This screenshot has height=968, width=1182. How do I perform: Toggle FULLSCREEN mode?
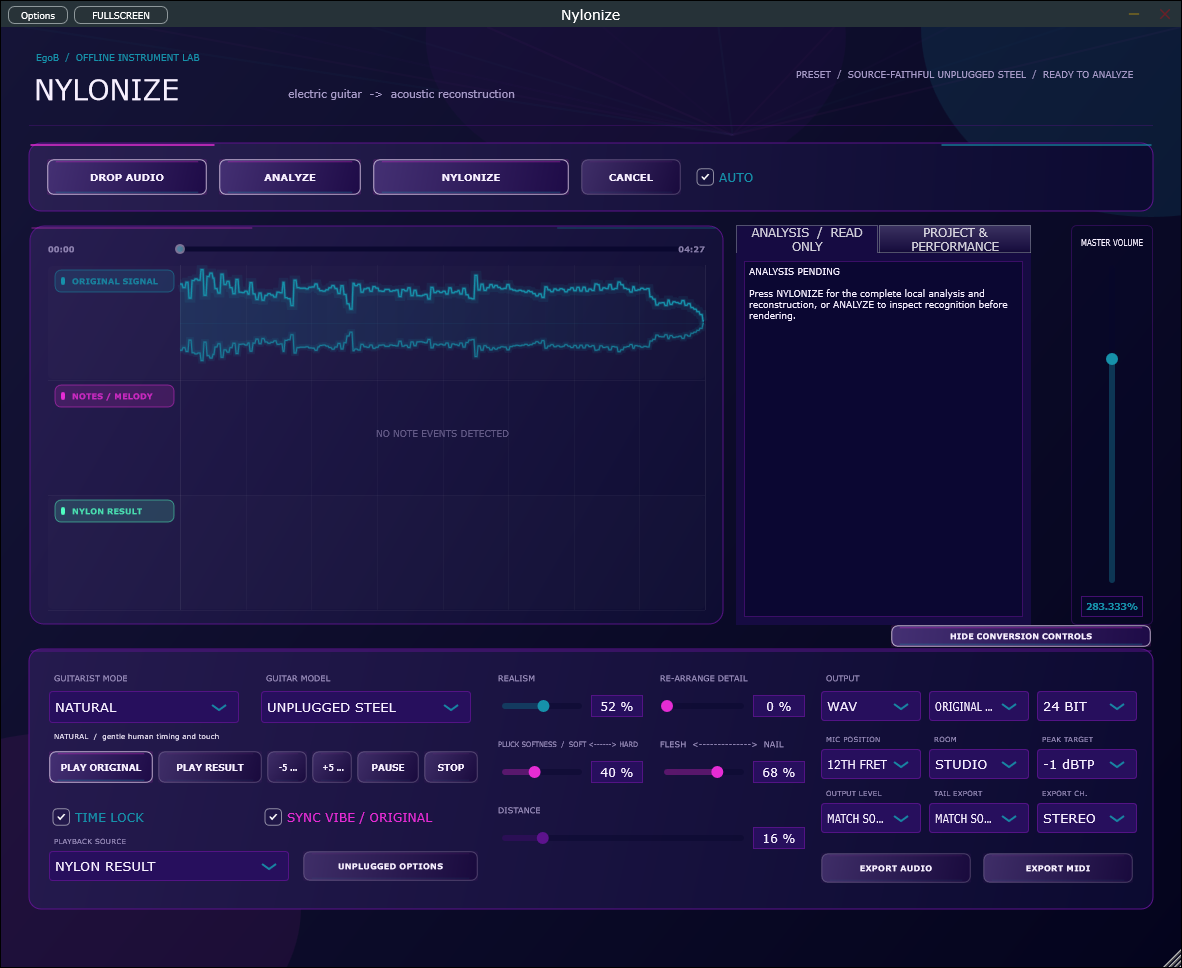tap(121, 15)
